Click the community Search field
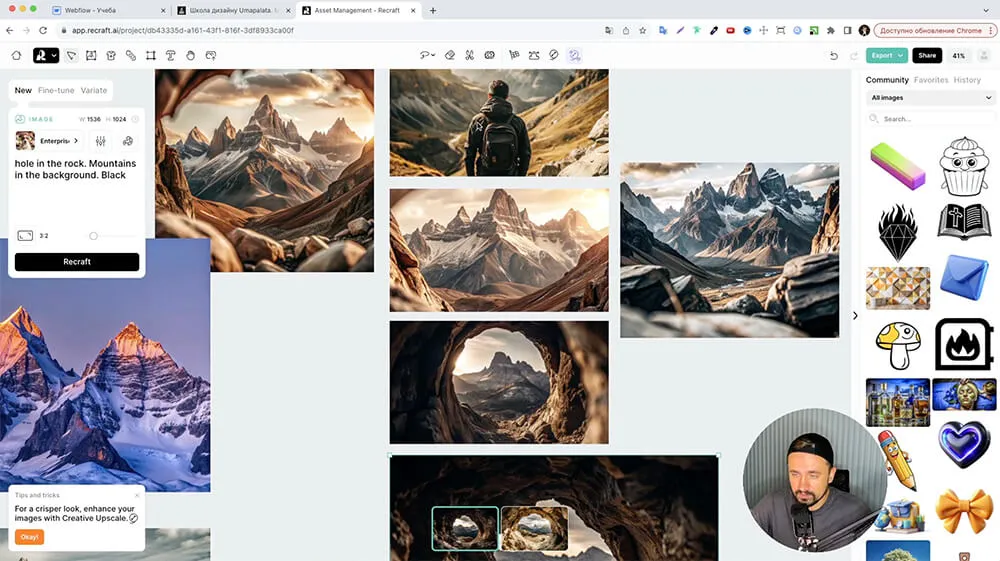1000x561 pixels. 930,119
